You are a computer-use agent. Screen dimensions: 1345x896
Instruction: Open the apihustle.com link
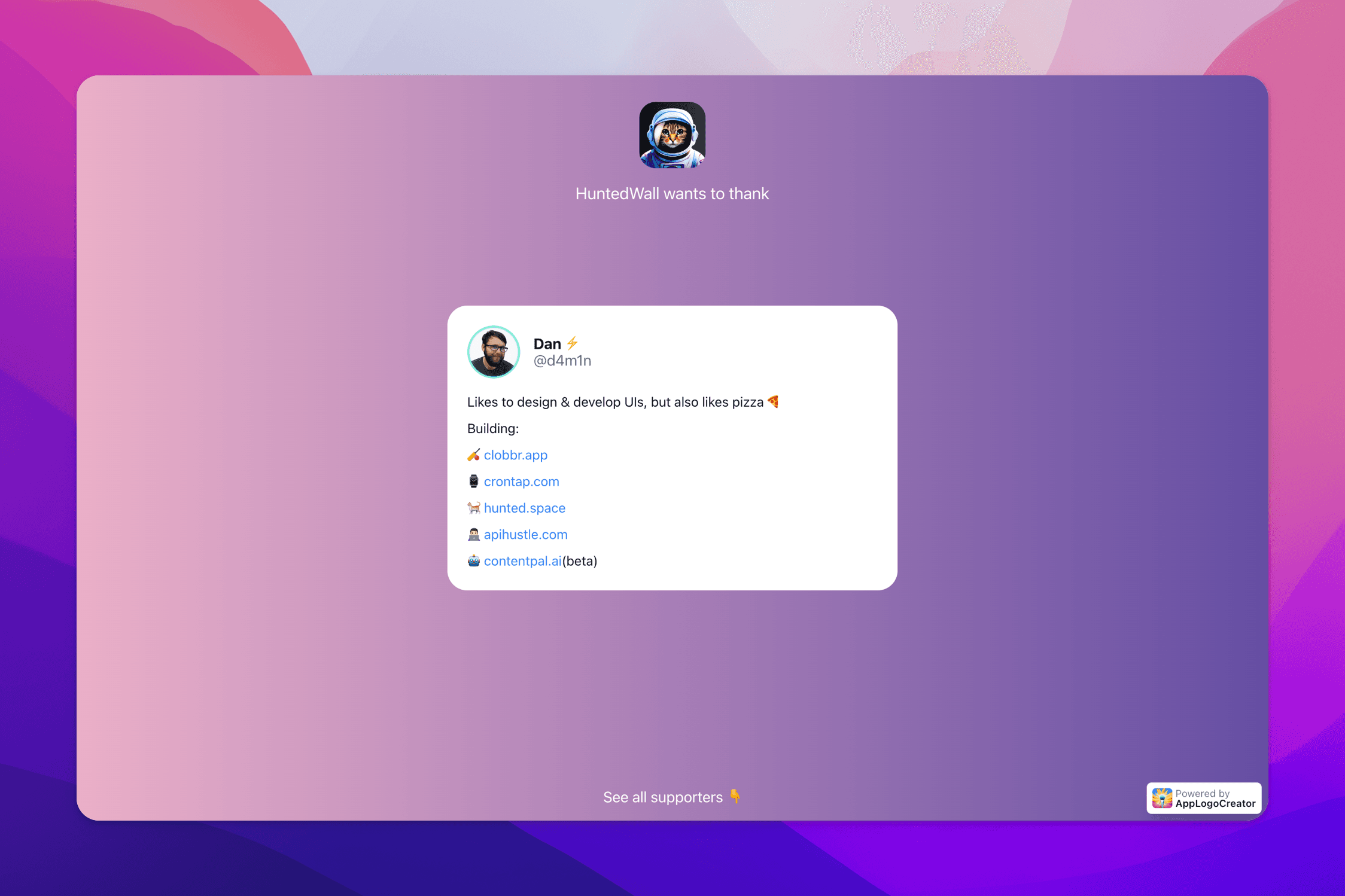(525, 534)
